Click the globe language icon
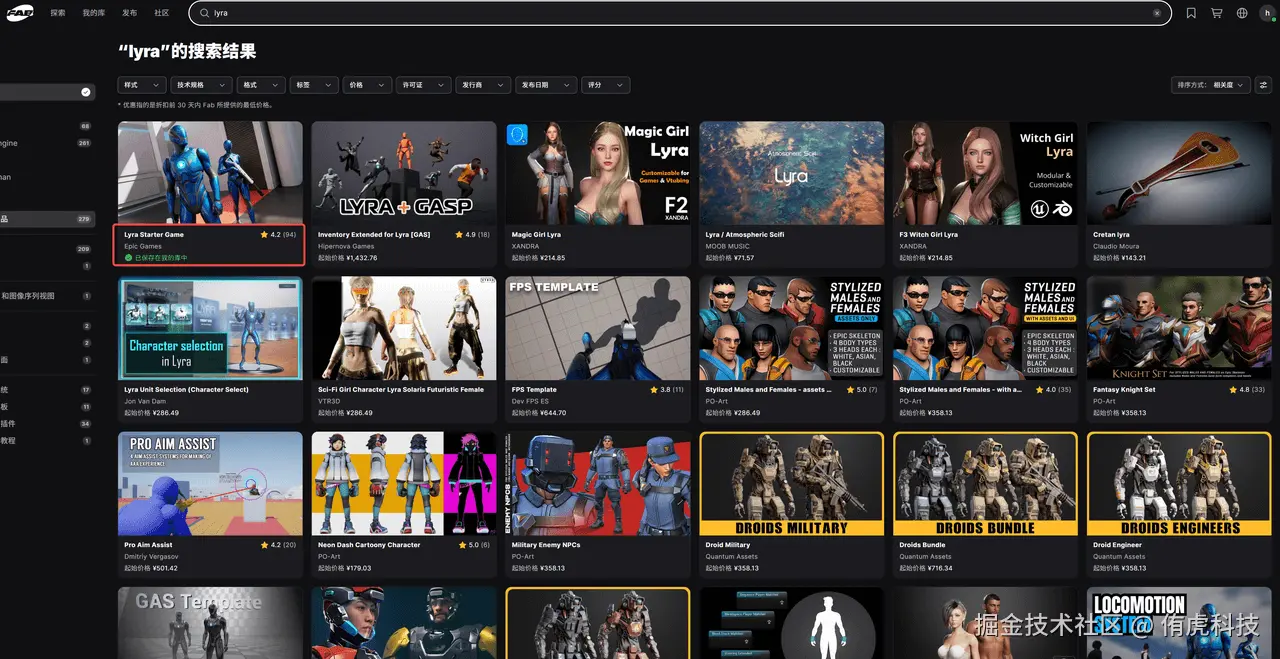Screen dimensions: 1280x659 1242,13
